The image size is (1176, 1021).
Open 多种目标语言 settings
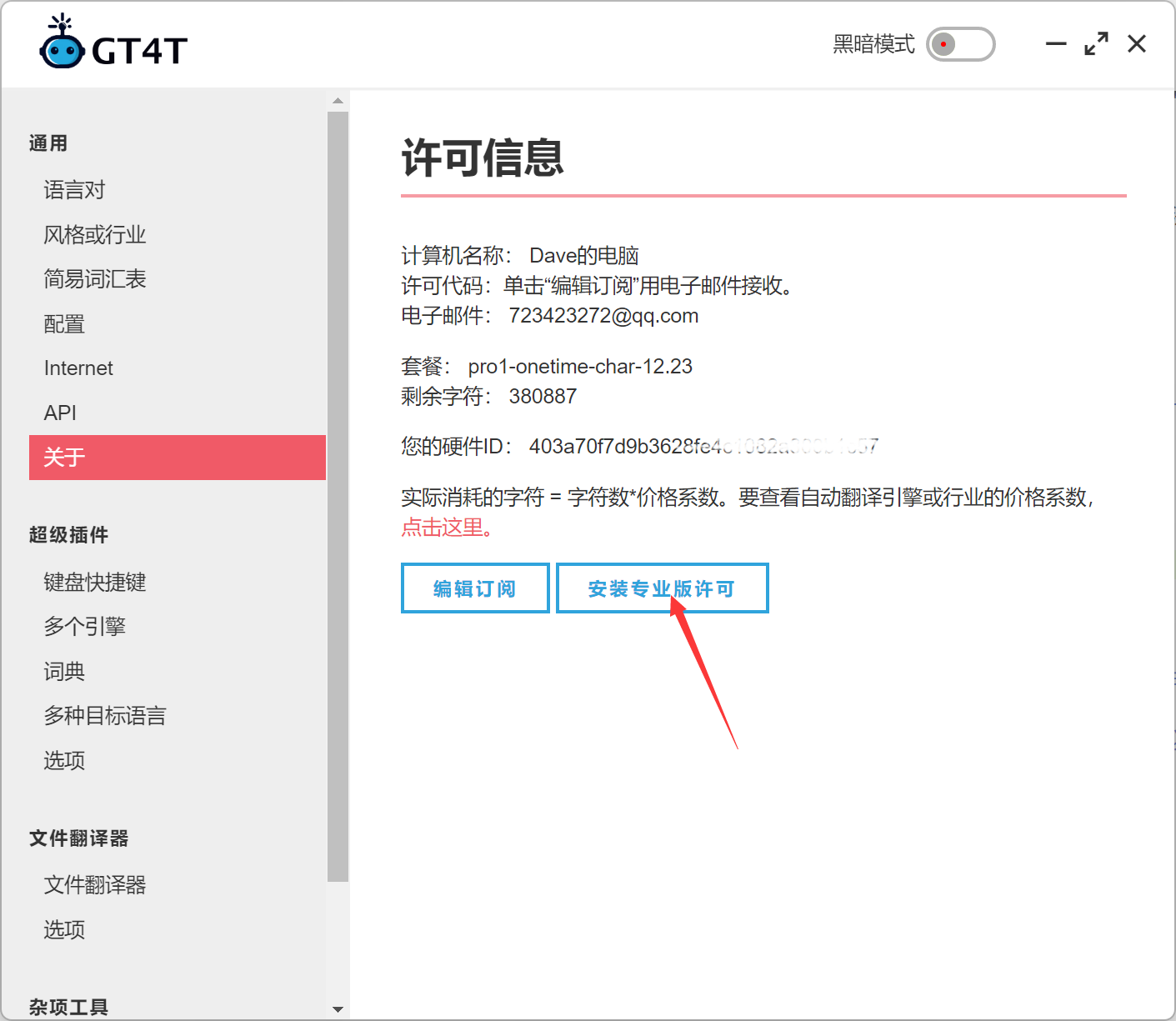pyautogui.click(x=178, y=716)
